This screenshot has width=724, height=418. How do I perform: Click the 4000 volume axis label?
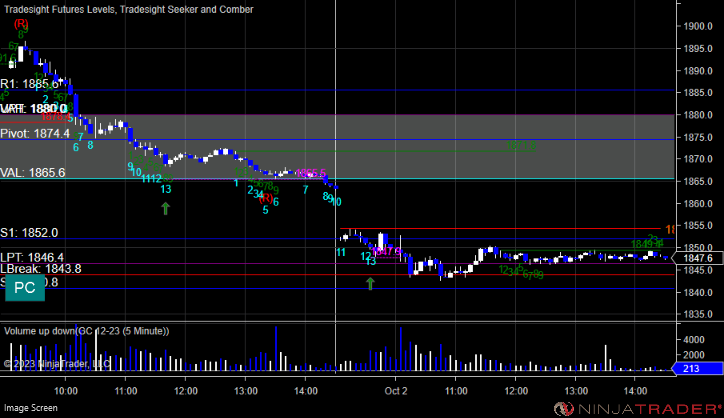pos(694,340)
